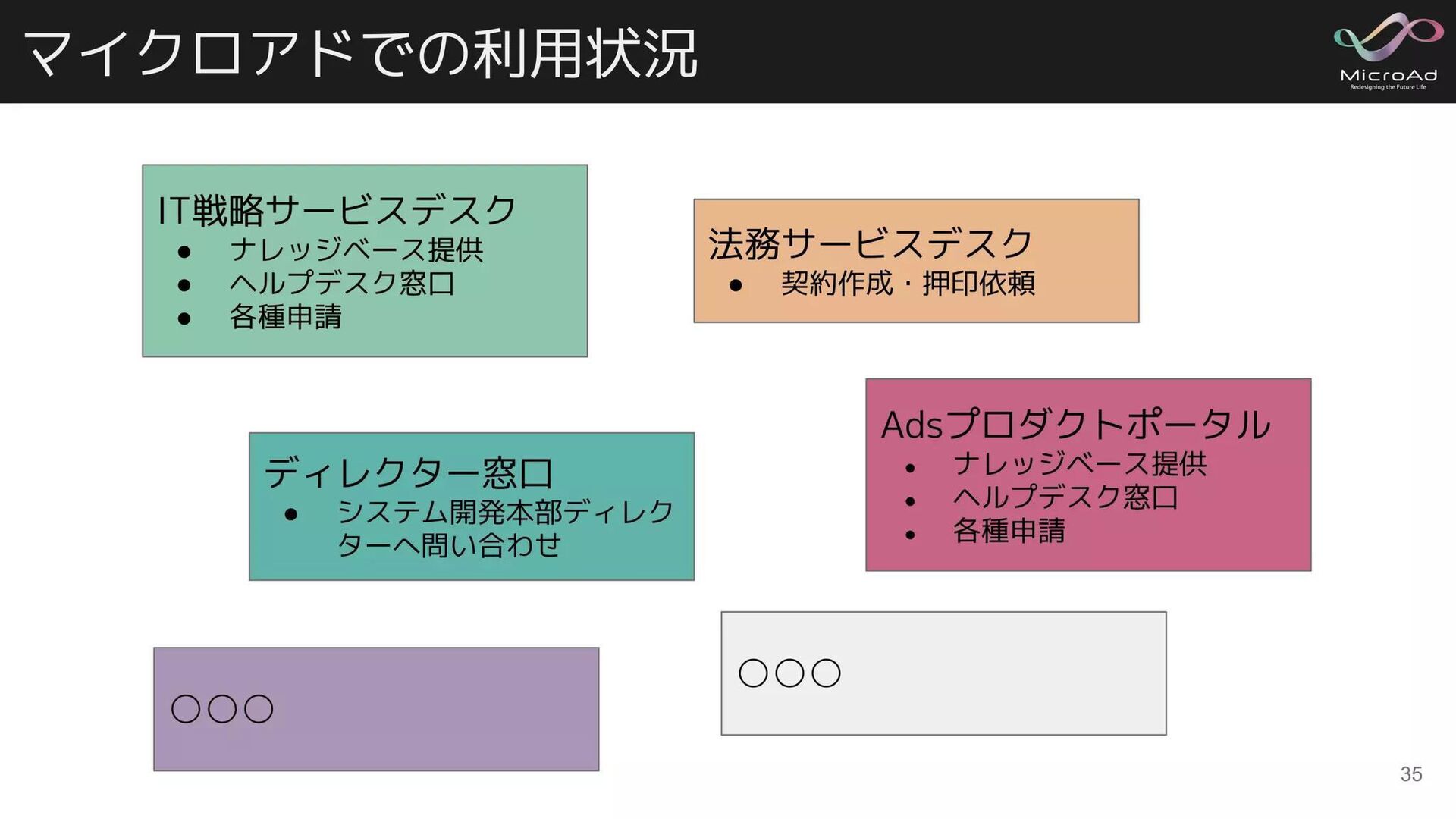Screen dimensions: 1456x819
Task: Click 各種申請 in the Ads portal box
Action: click(1009, 530)
